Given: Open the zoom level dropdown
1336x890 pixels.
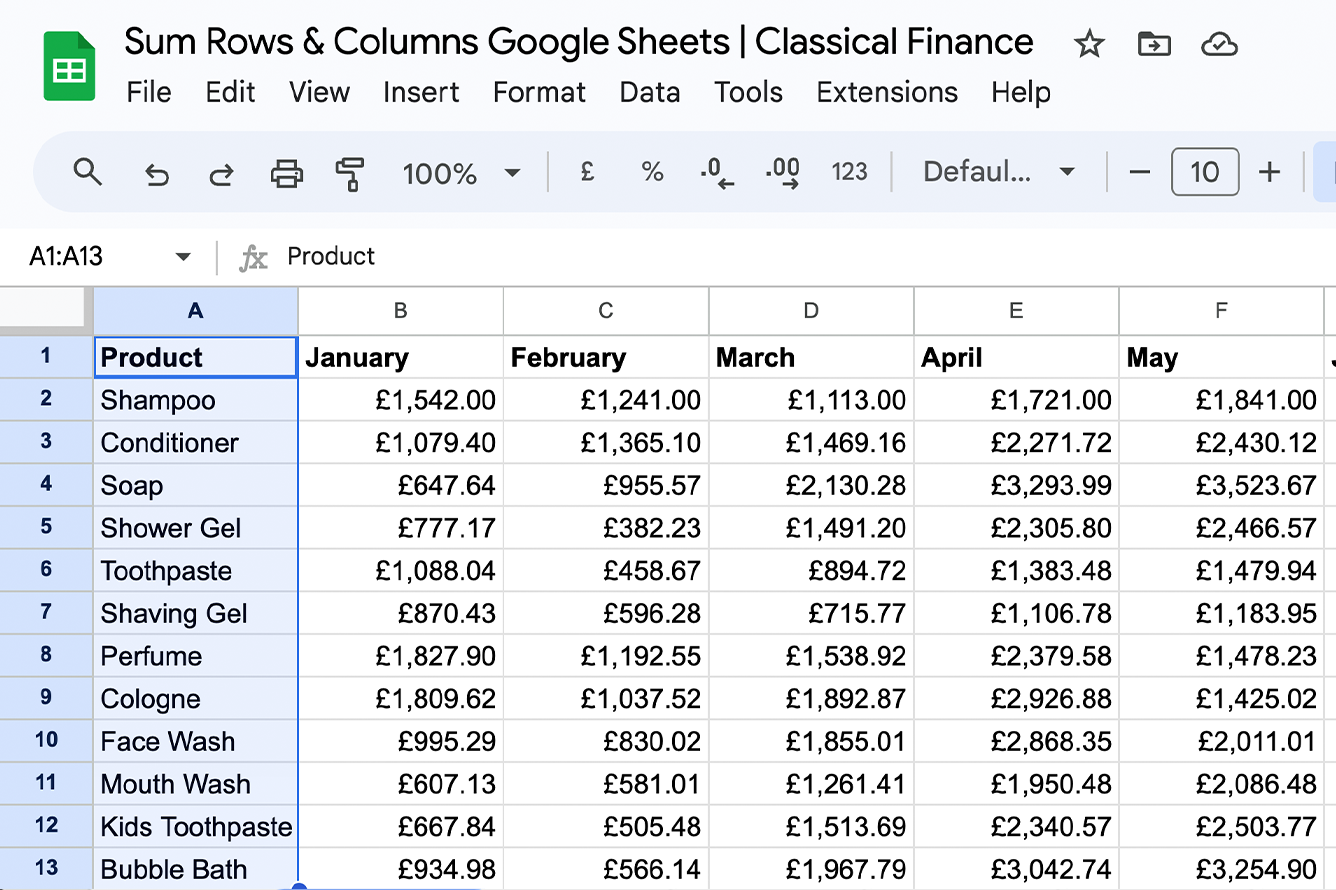Looking at the screenshot, I should coord(463,172).
